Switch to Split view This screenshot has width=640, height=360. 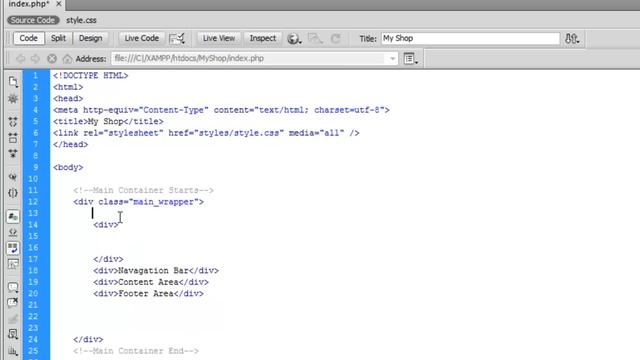click(58, 38)
